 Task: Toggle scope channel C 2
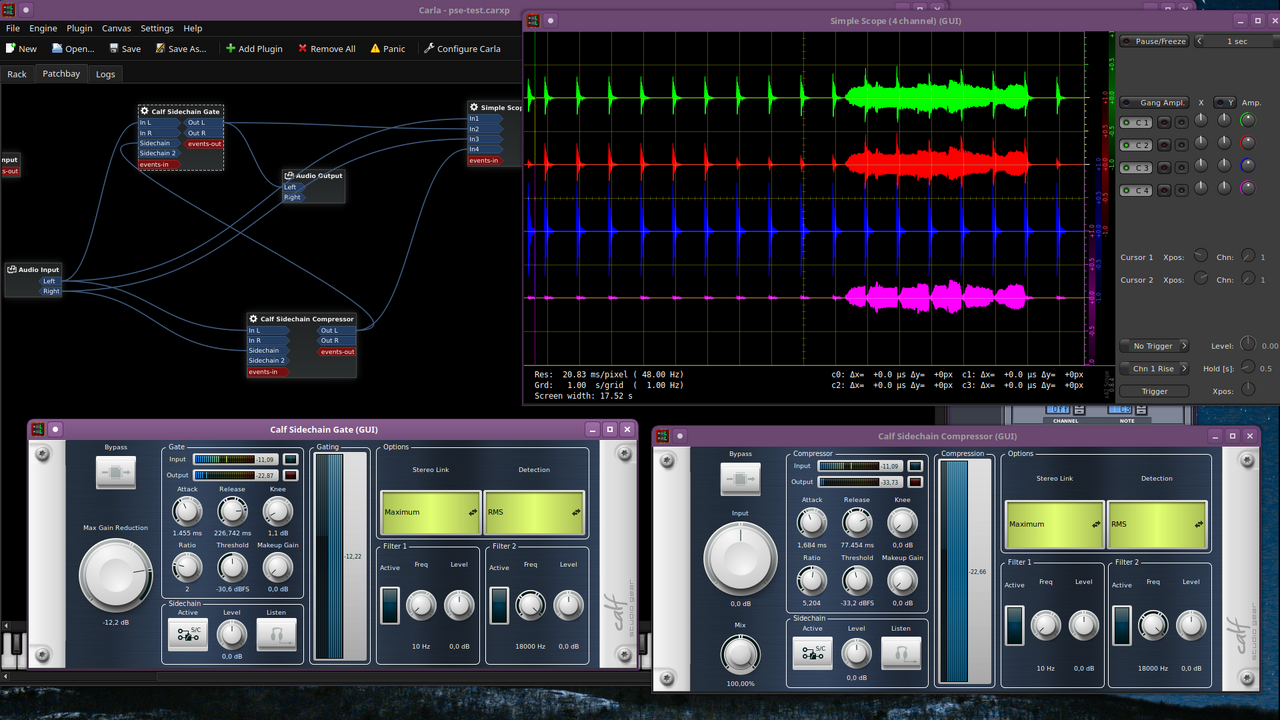(x=1136, y=145)
